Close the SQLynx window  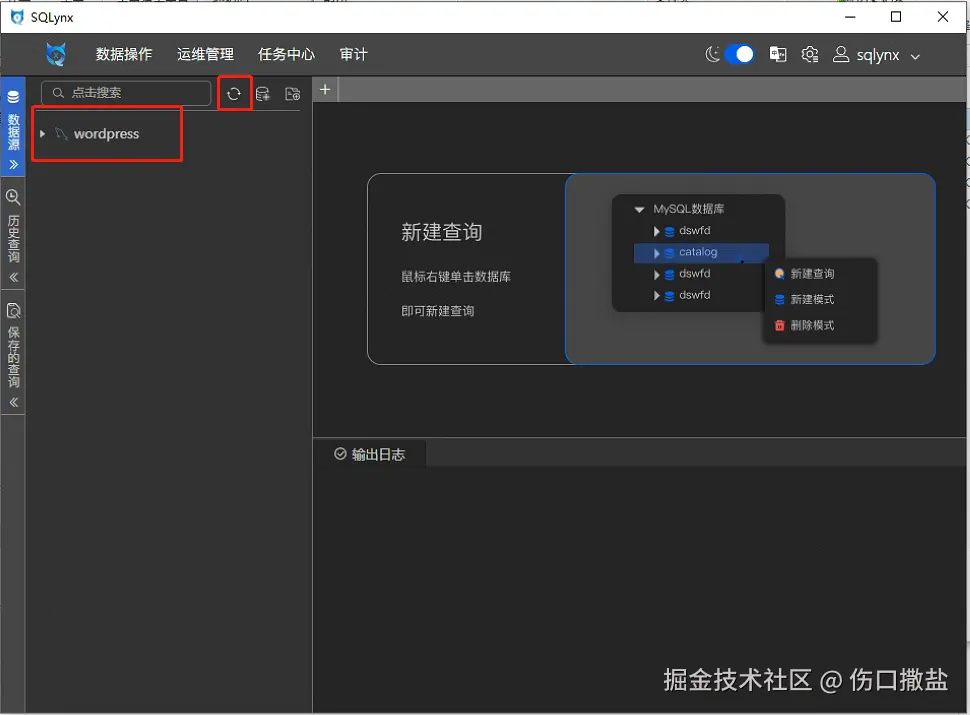pos(942,17)
